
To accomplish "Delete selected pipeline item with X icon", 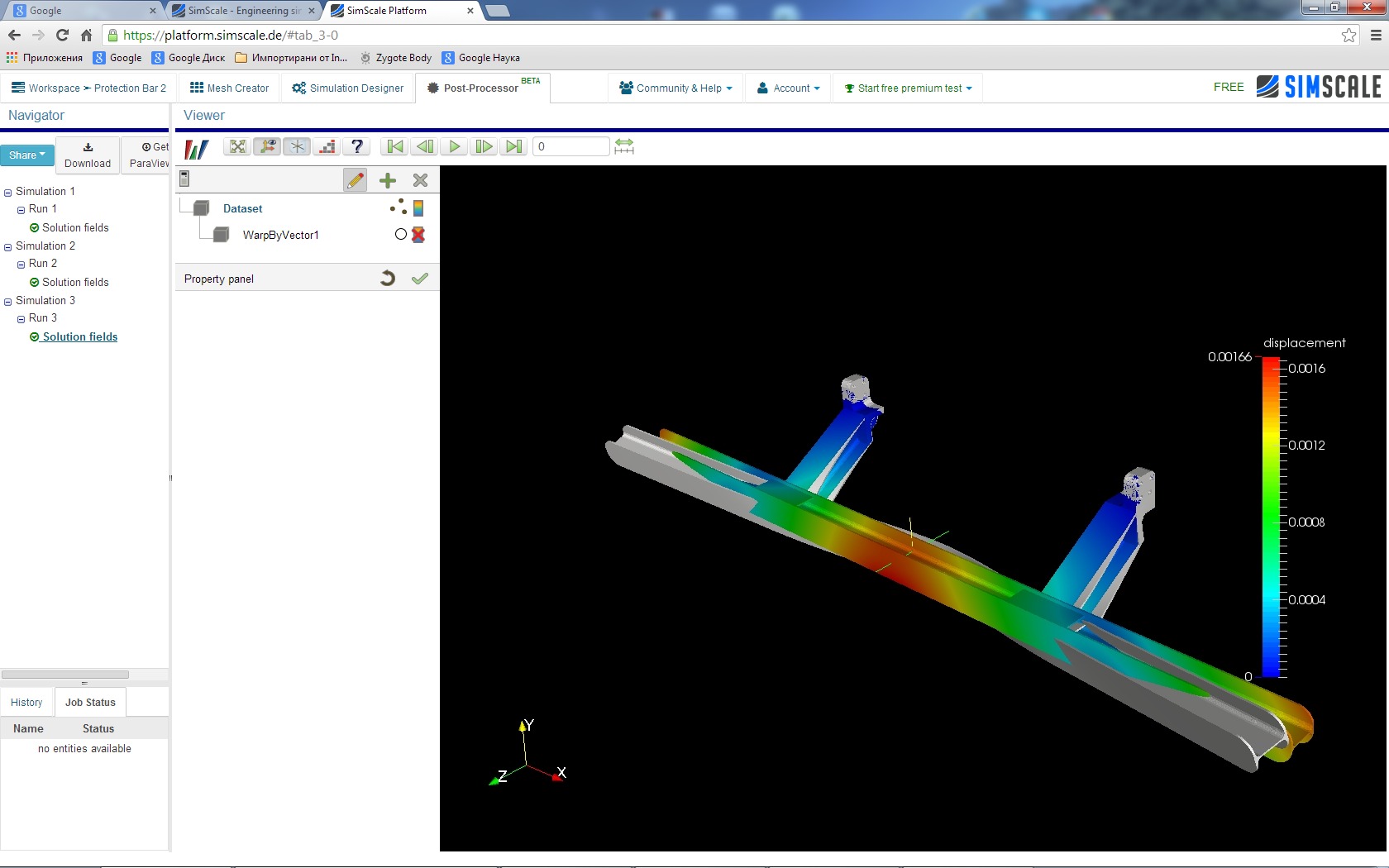I will [x=420, y=180].
